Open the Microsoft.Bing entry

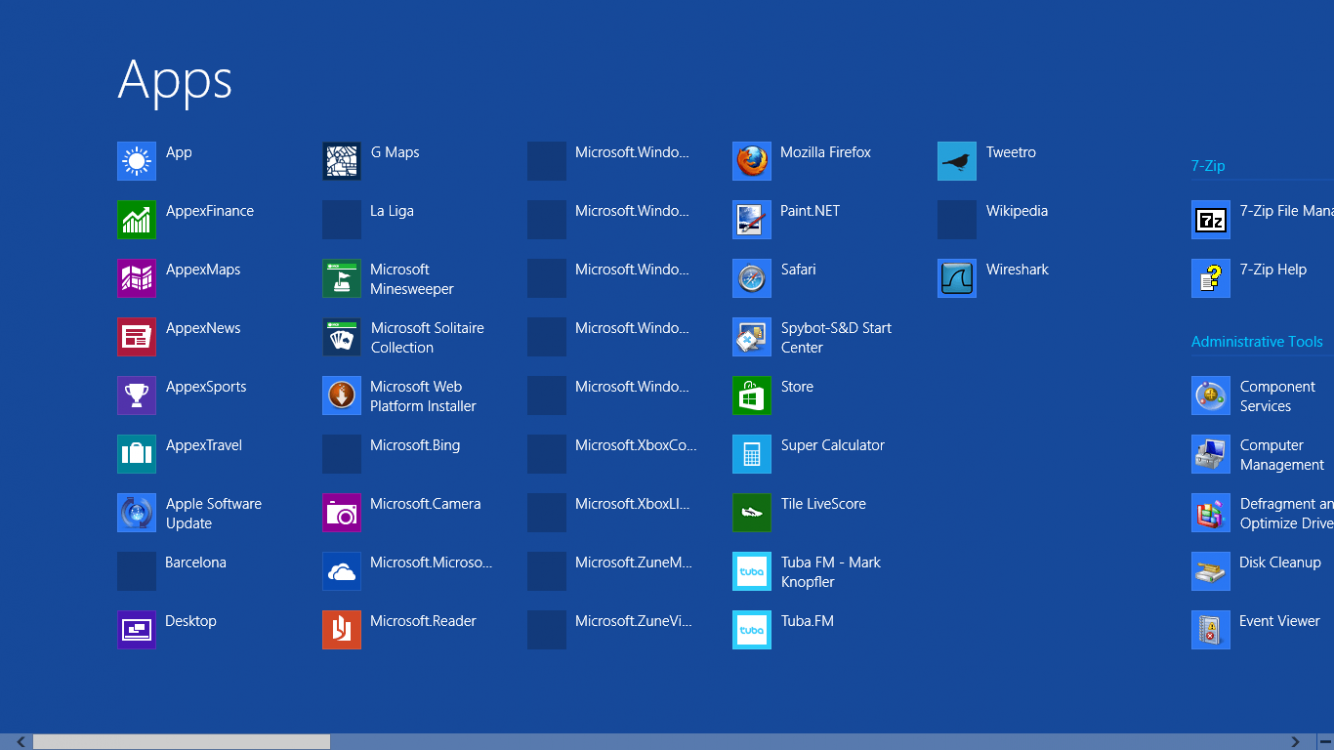point(391,454)
